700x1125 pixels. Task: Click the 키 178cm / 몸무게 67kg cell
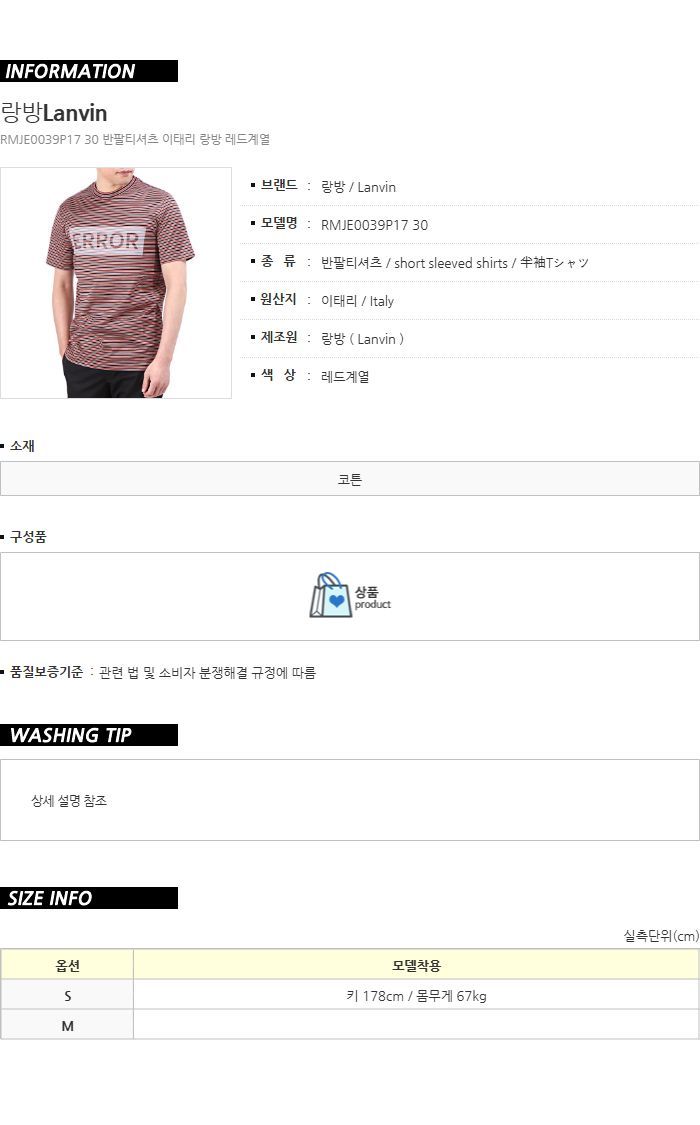coord(416,995)
